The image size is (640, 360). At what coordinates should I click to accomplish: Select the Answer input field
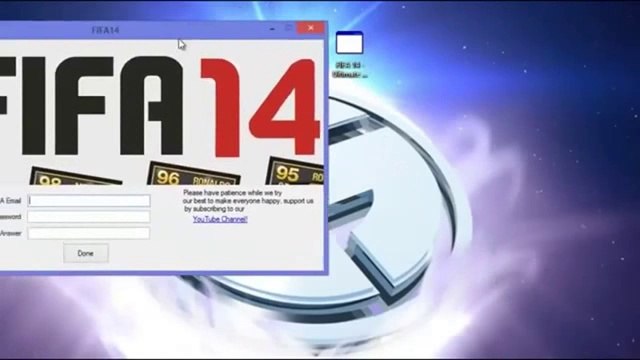pos(89,233)
